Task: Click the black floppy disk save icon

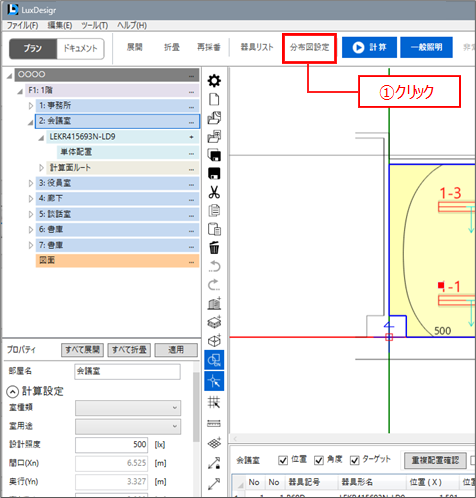Action: point(214,174)
